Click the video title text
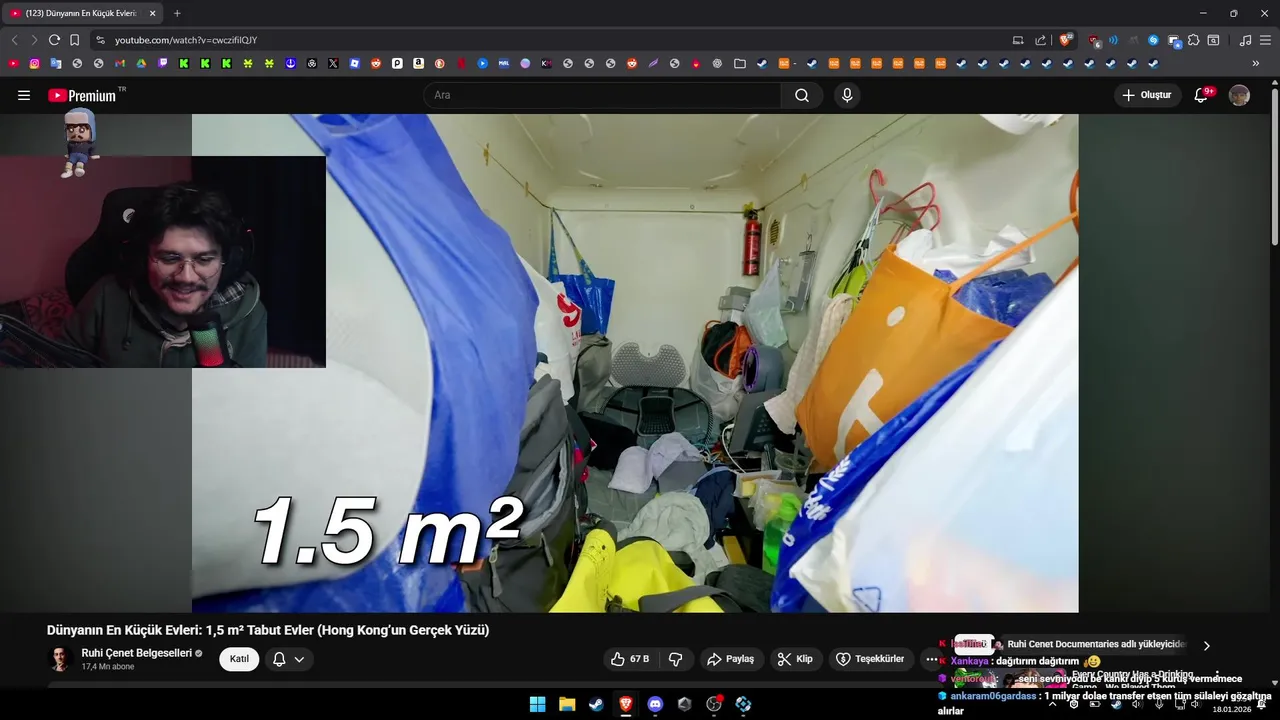Viewport: 1280px width, 720px height. (268, 630)
